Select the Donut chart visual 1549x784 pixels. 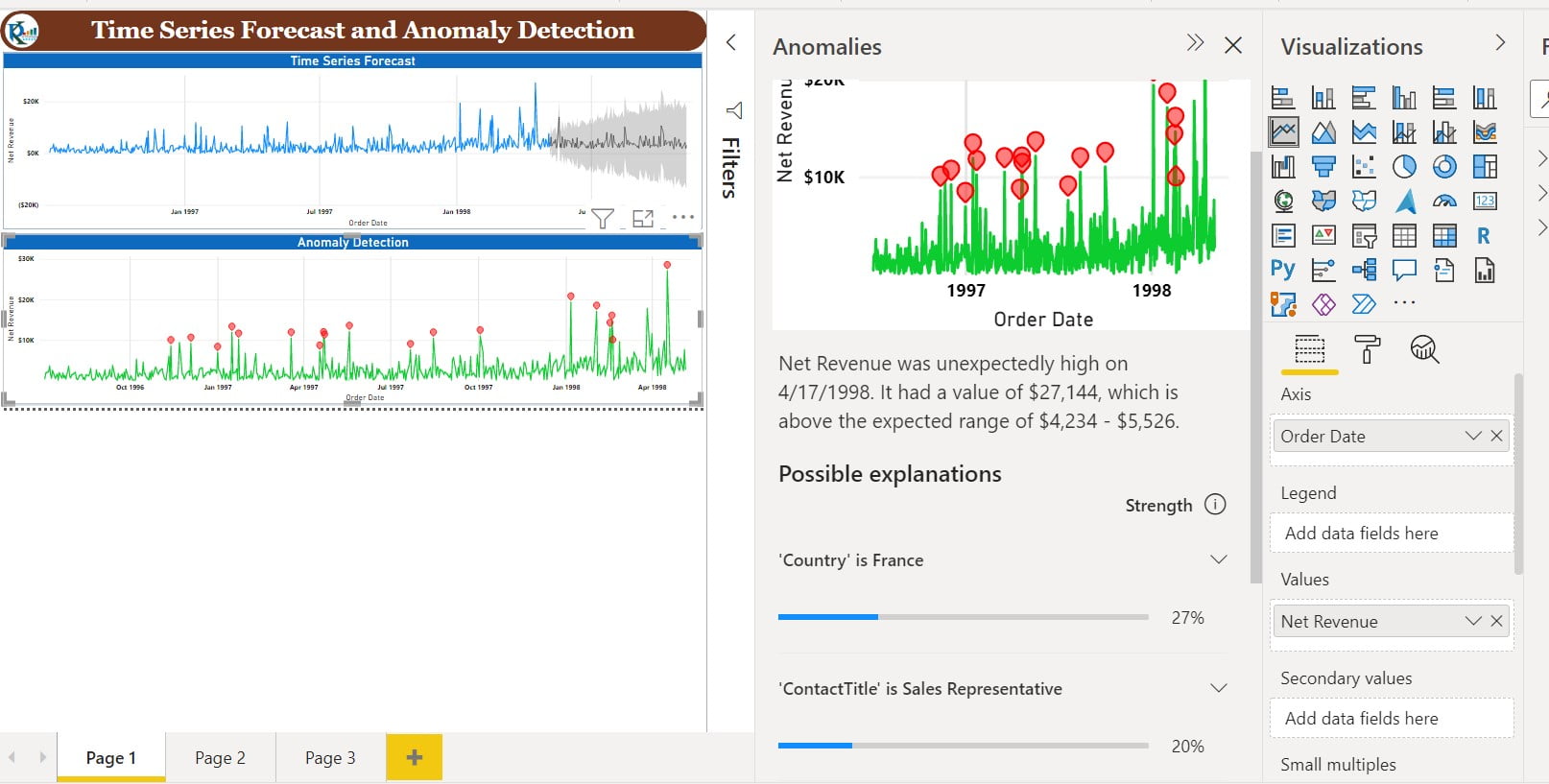[1444, 167]
